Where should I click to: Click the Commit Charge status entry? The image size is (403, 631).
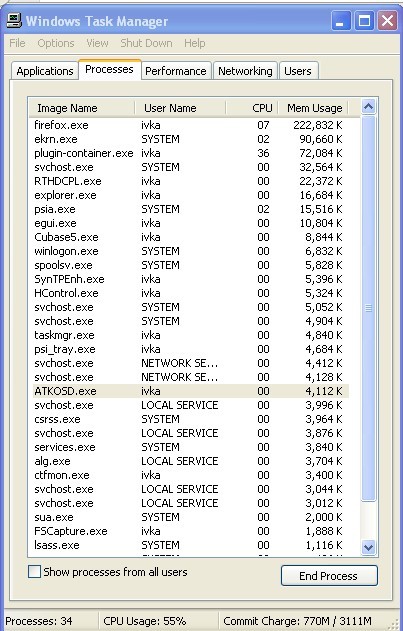(297, 621)
